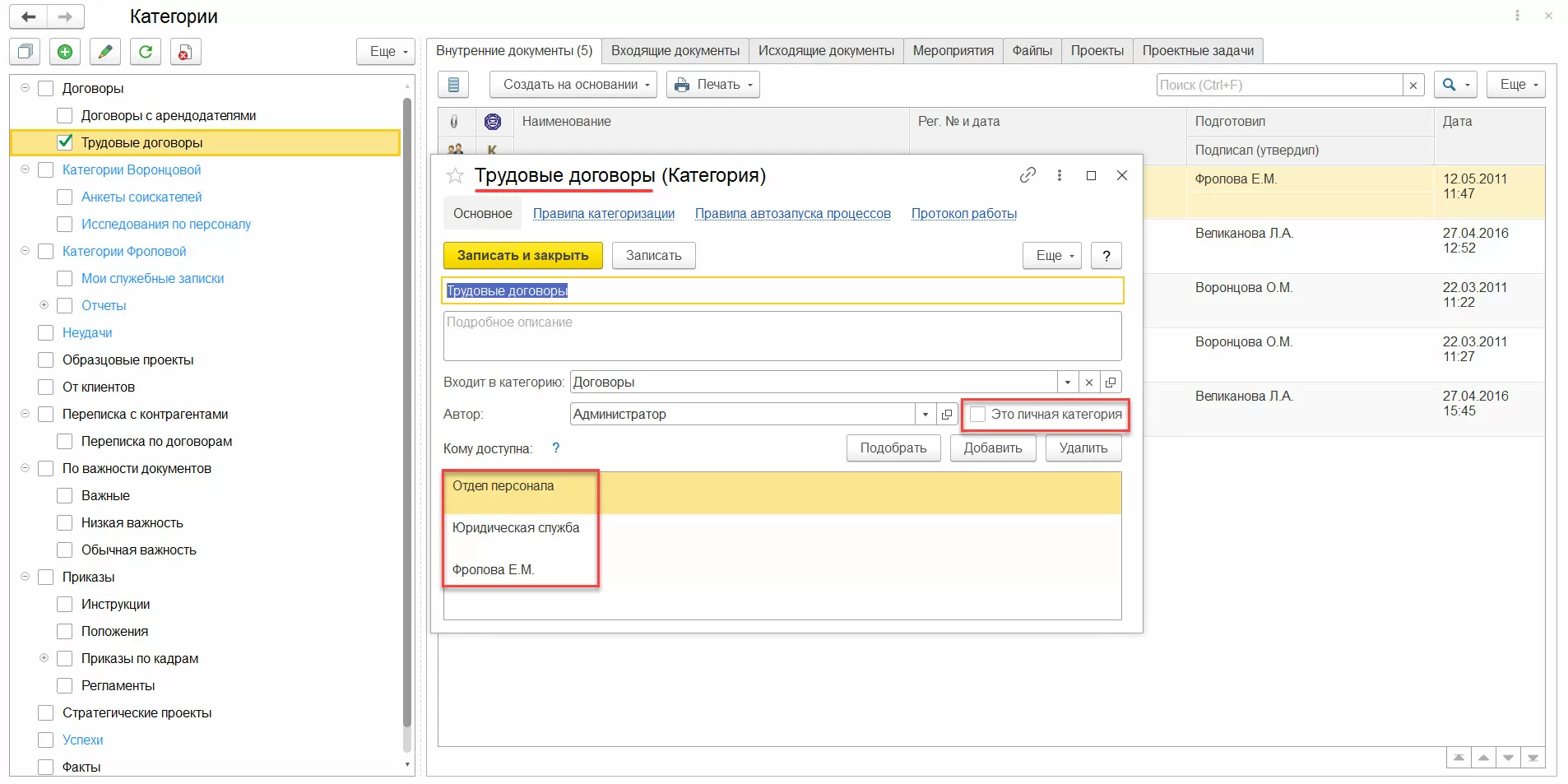Image resolution: width=1568 pixels, height=784 pixels.
Task: Open the Мероприятия tab
Action: click(x=953, y=51)
